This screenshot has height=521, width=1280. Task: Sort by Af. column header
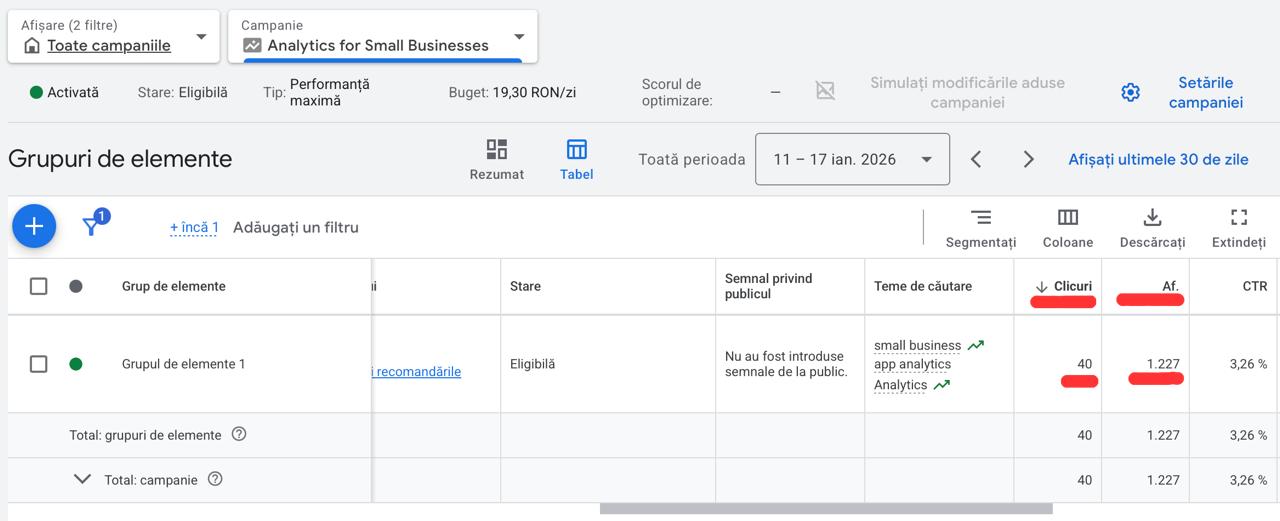pos(1170,286)
